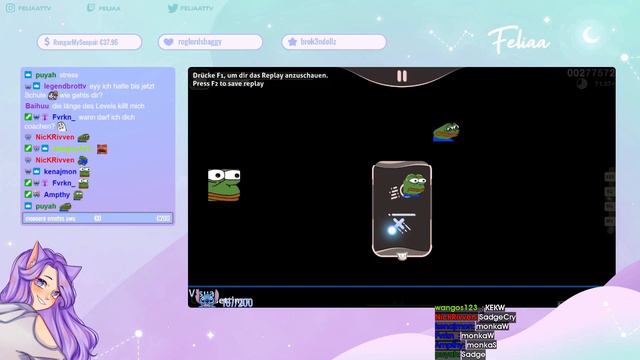Click the brok3ndollz subscriber pill
This screenshot has height=360, width=640.
coord(334,42)
